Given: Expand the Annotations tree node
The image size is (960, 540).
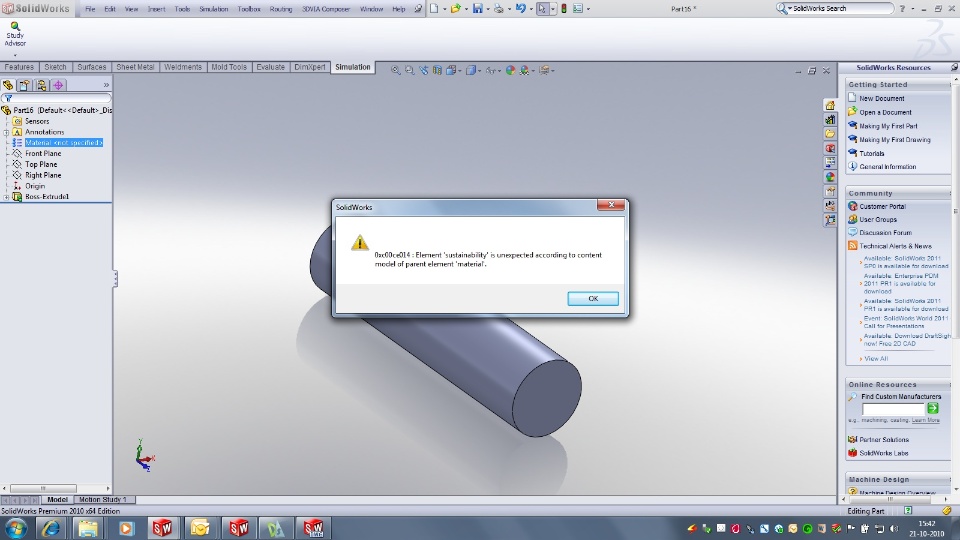Looking at the screenshot, I should point(6,132).
